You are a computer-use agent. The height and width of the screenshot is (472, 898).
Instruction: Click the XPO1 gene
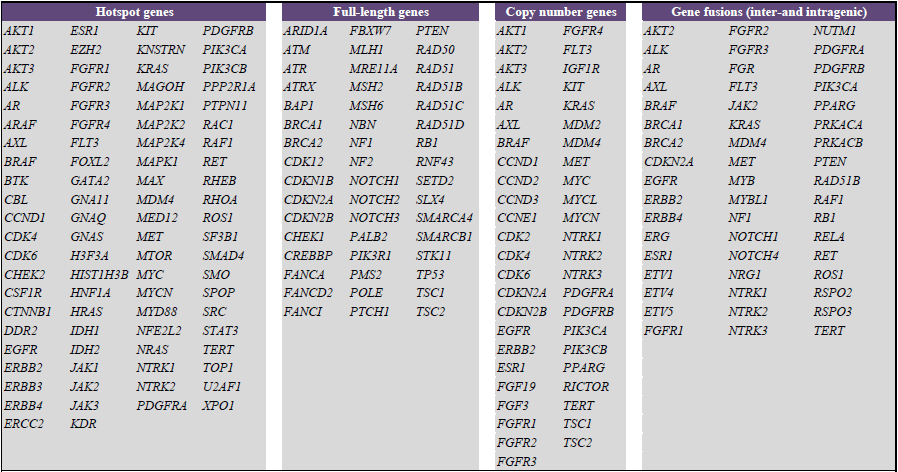[x=218, y=406]
